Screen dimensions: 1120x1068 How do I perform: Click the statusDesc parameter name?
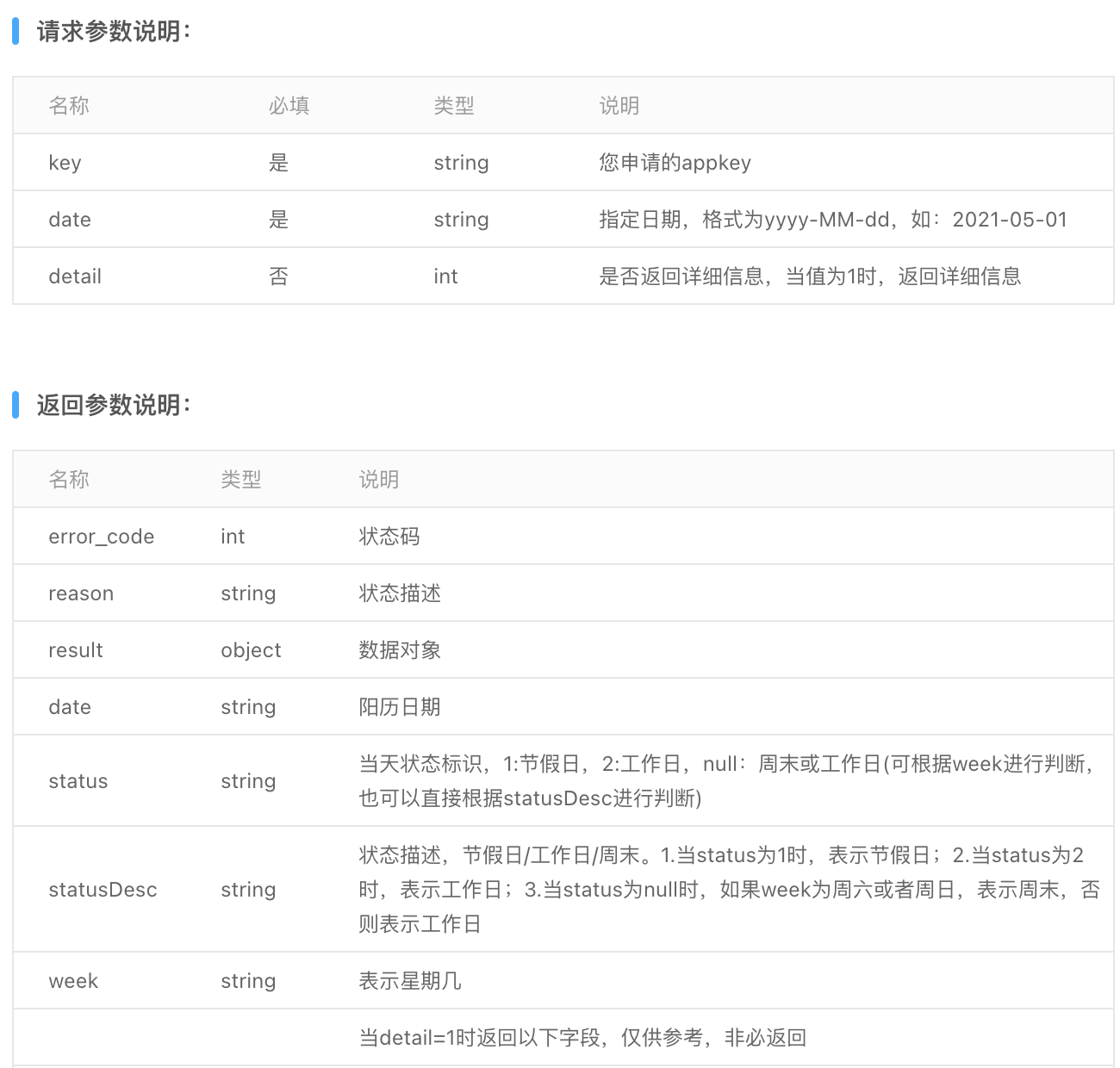(103, 889)
